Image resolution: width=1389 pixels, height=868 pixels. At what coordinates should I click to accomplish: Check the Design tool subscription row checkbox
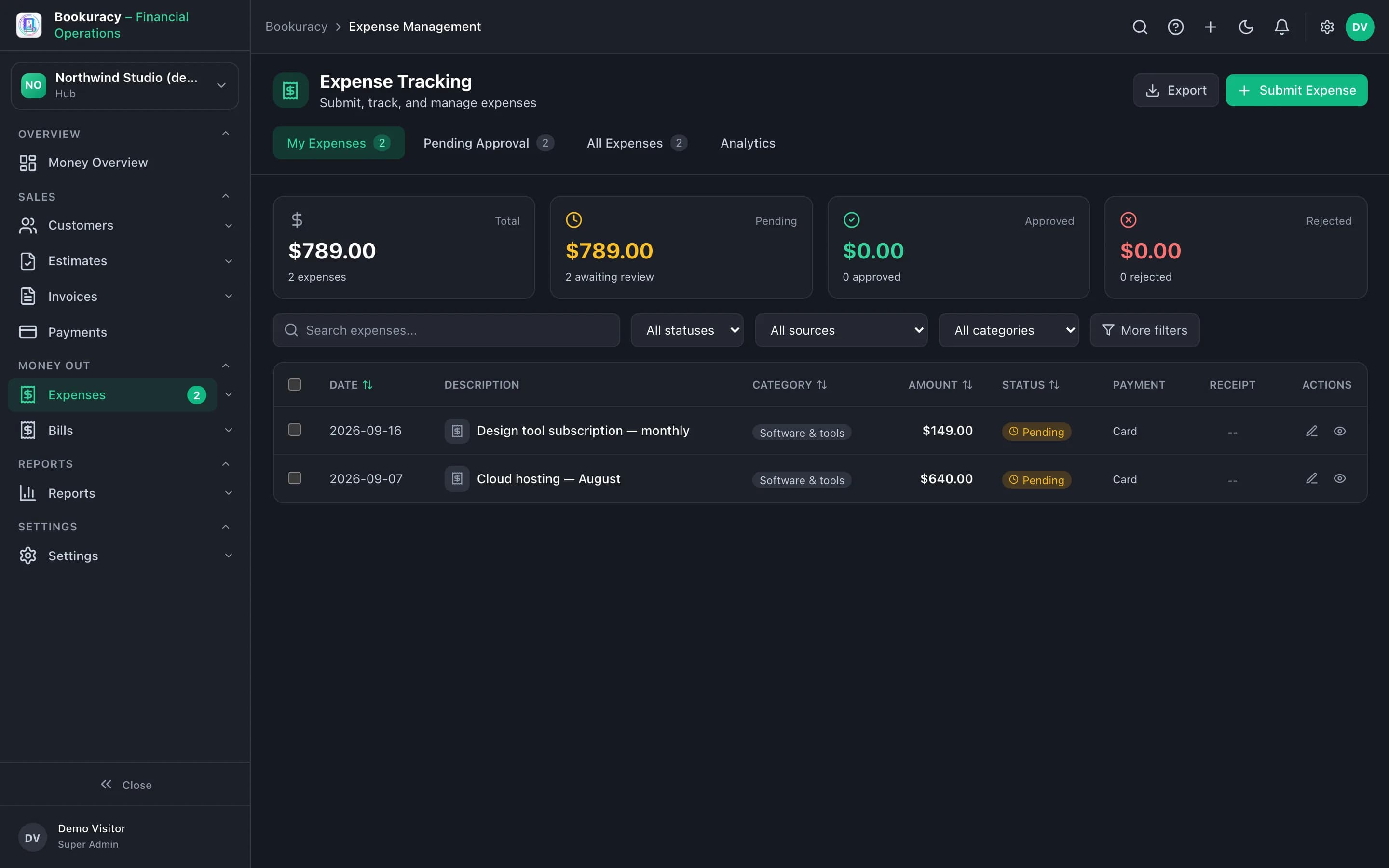pos(295,430)
